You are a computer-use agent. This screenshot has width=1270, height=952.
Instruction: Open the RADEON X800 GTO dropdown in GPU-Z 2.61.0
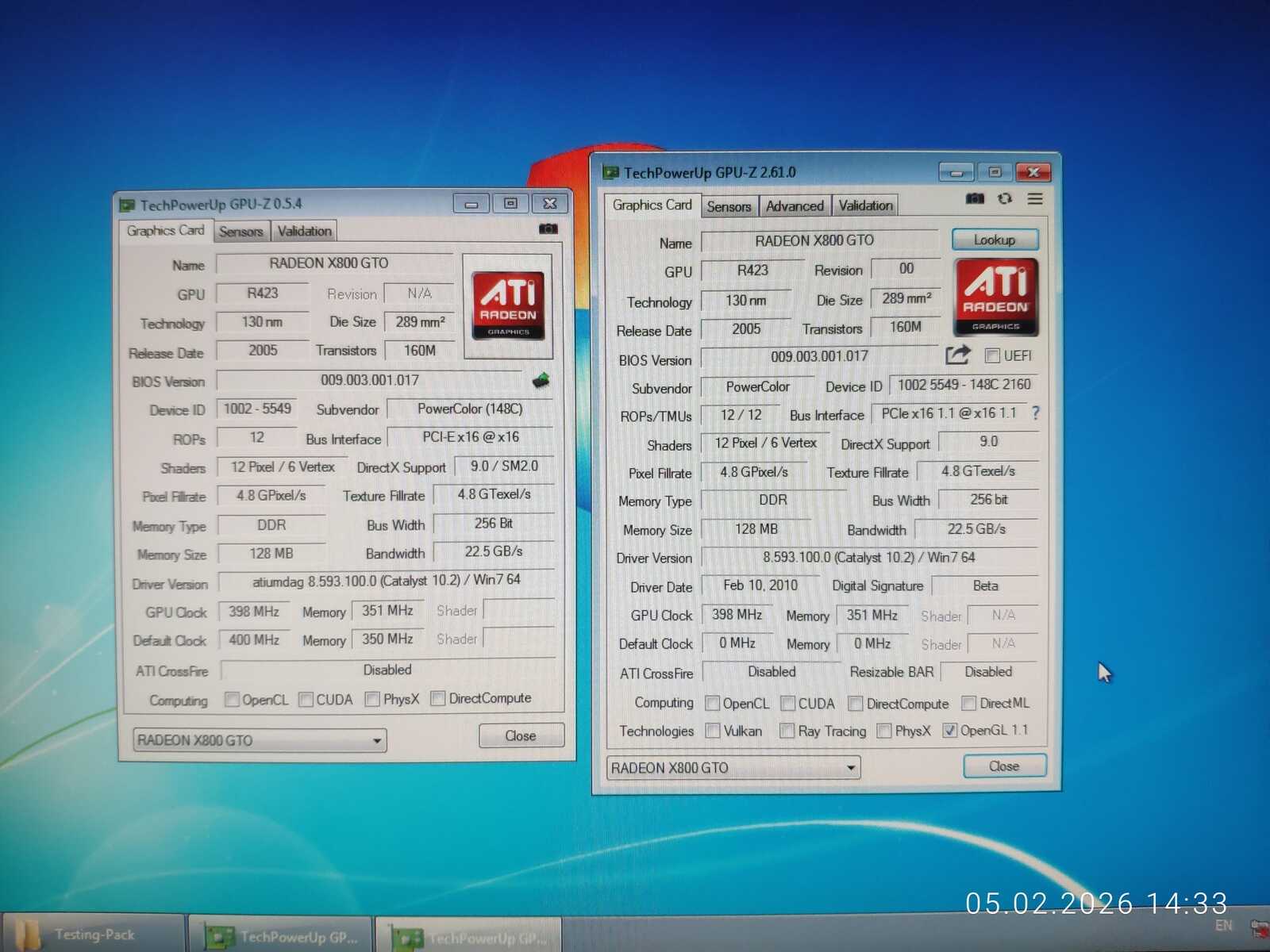[733, 768]
